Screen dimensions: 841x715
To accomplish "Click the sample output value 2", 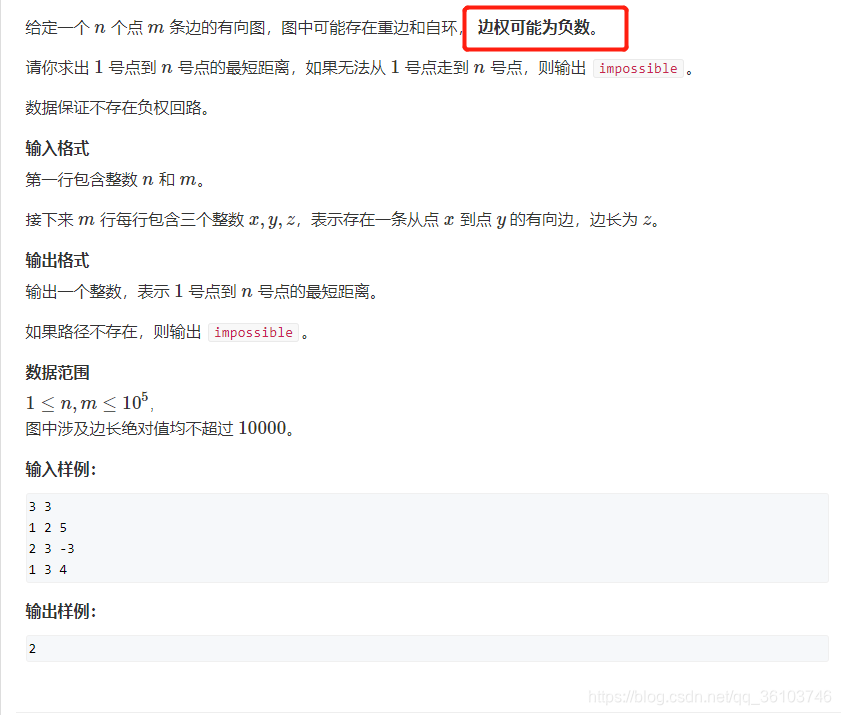I will pos(32,648).
